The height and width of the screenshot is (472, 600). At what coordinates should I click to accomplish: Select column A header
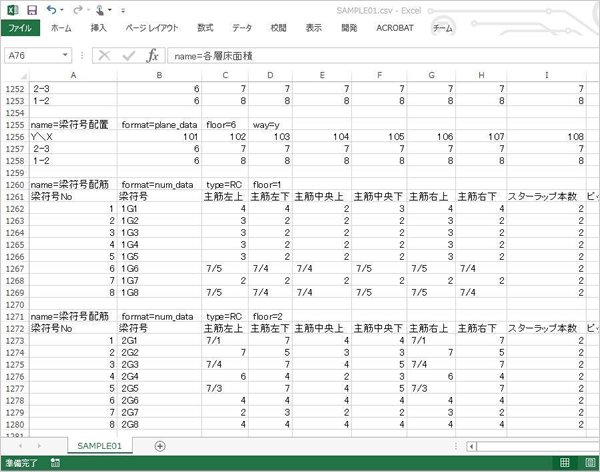coord(73,75)
